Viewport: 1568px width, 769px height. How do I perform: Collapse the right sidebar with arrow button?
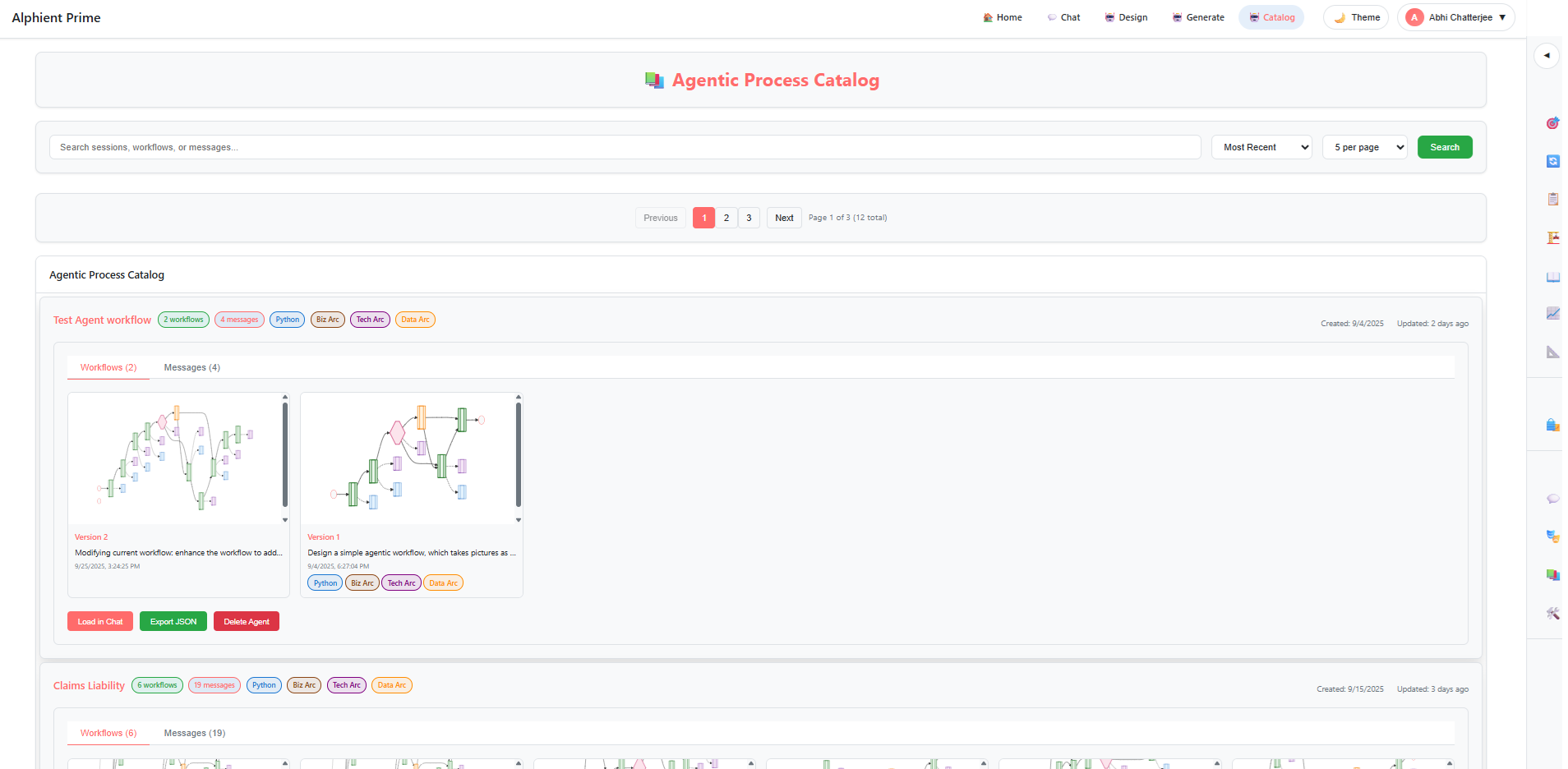1547,56
